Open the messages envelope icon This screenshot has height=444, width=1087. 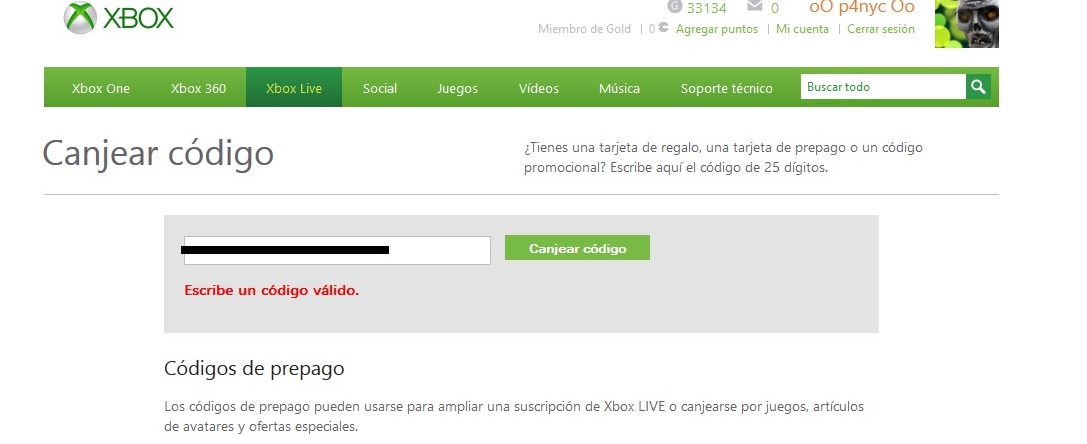coord(755,6)
